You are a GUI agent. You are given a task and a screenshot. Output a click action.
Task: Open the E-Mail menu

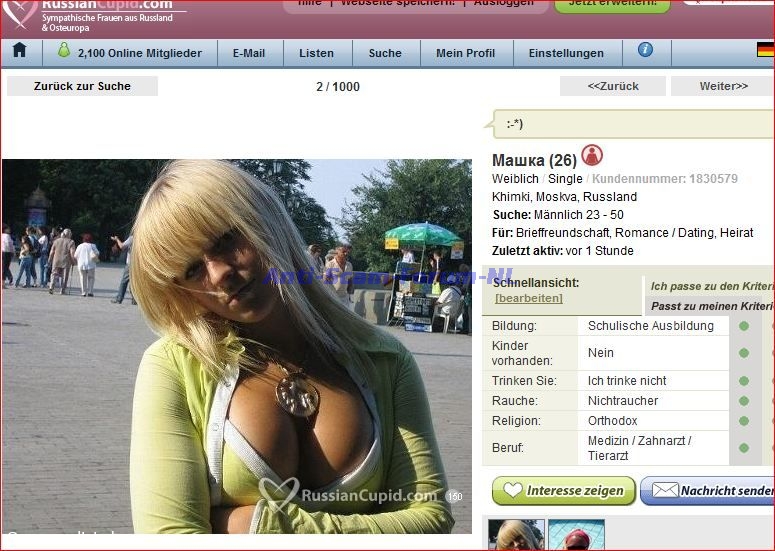click(249, 53)
